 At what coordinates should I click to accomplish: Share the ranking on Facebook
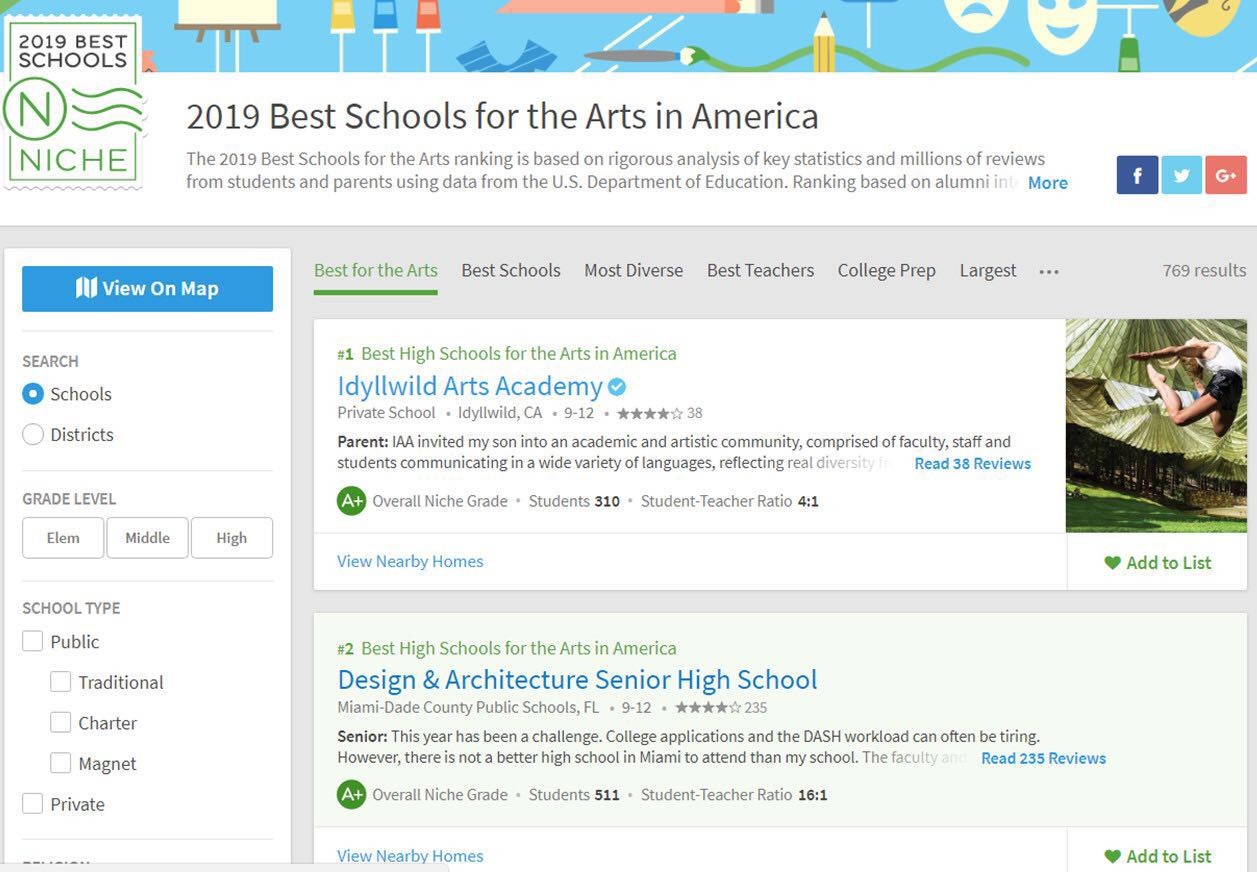click(x=1137, y=175)
